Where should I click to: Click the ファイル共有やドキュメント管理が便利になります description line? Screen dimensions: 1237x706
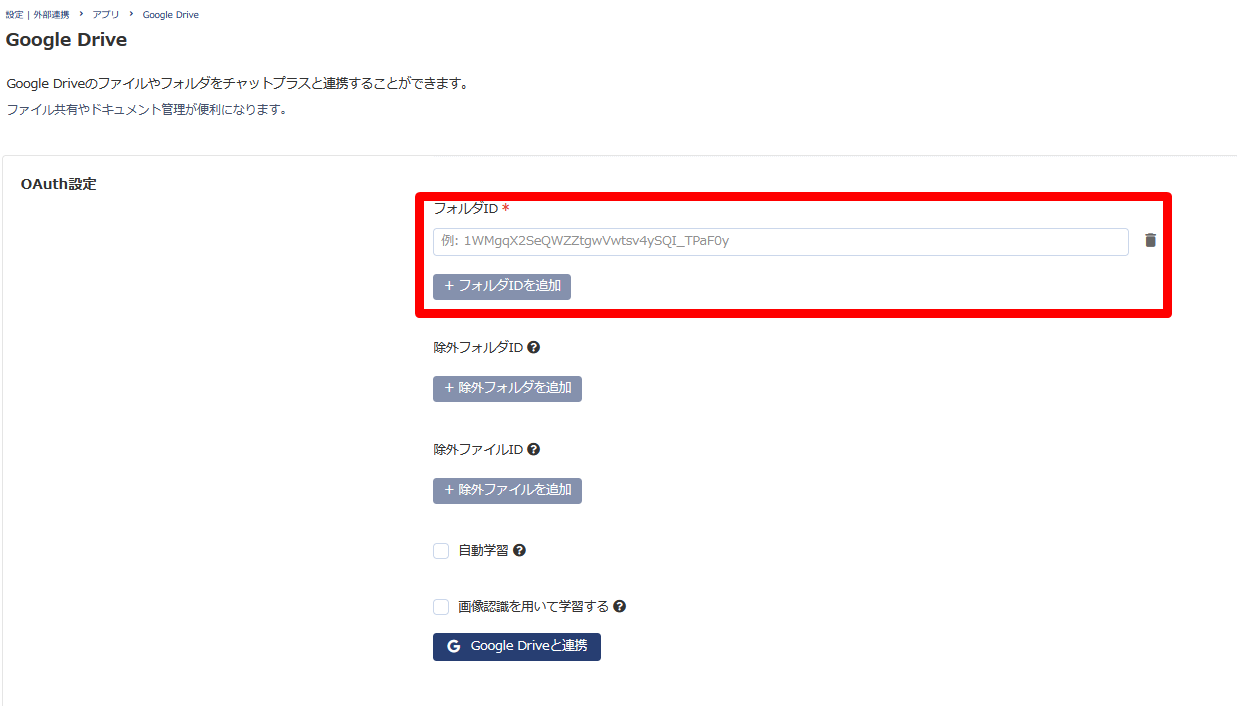[147, 110]
